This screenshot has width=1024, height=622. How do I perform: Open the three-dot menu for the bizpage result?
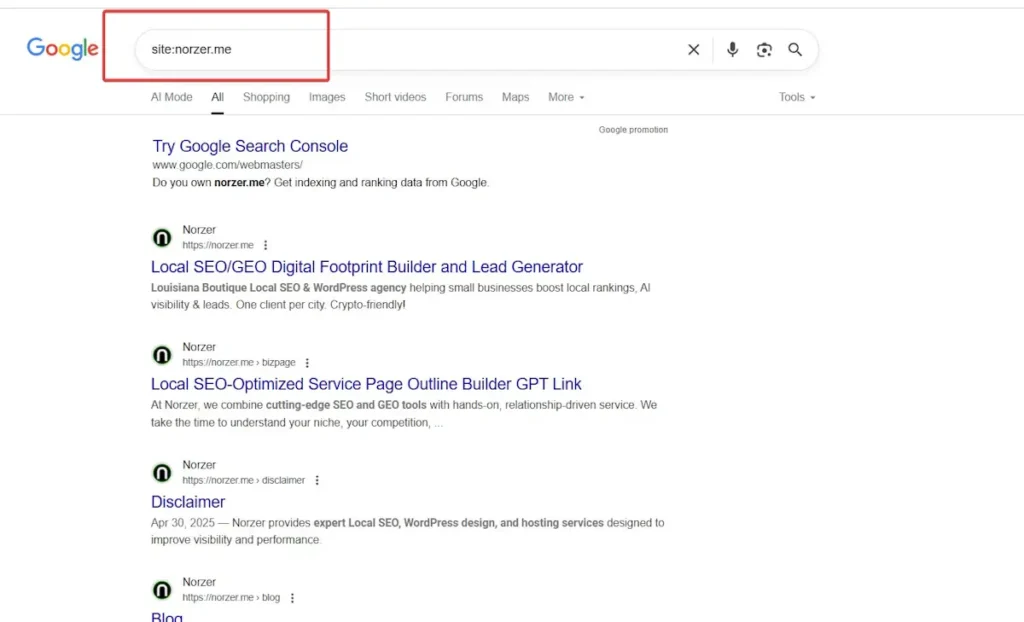coord(307,363)
